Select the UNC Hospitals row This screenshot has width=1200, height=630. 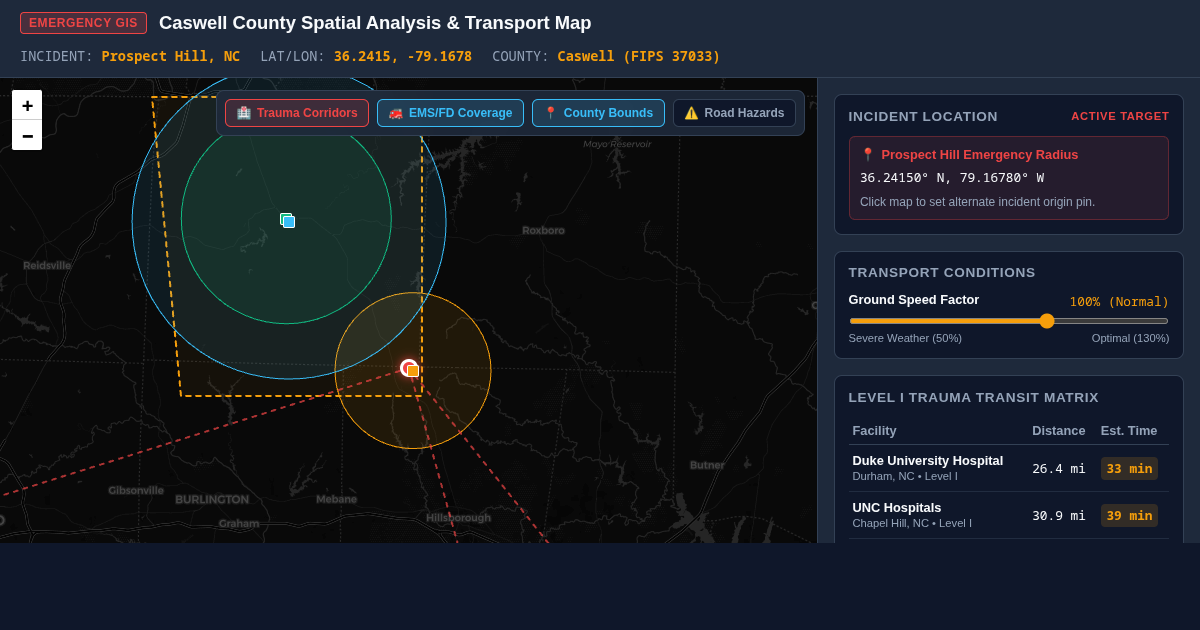[1008, 515]
